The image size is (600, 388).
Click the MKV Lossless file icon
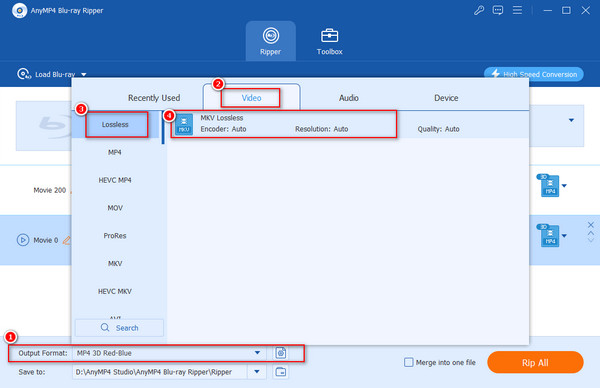pyautogui.click(x=184, y=124)
